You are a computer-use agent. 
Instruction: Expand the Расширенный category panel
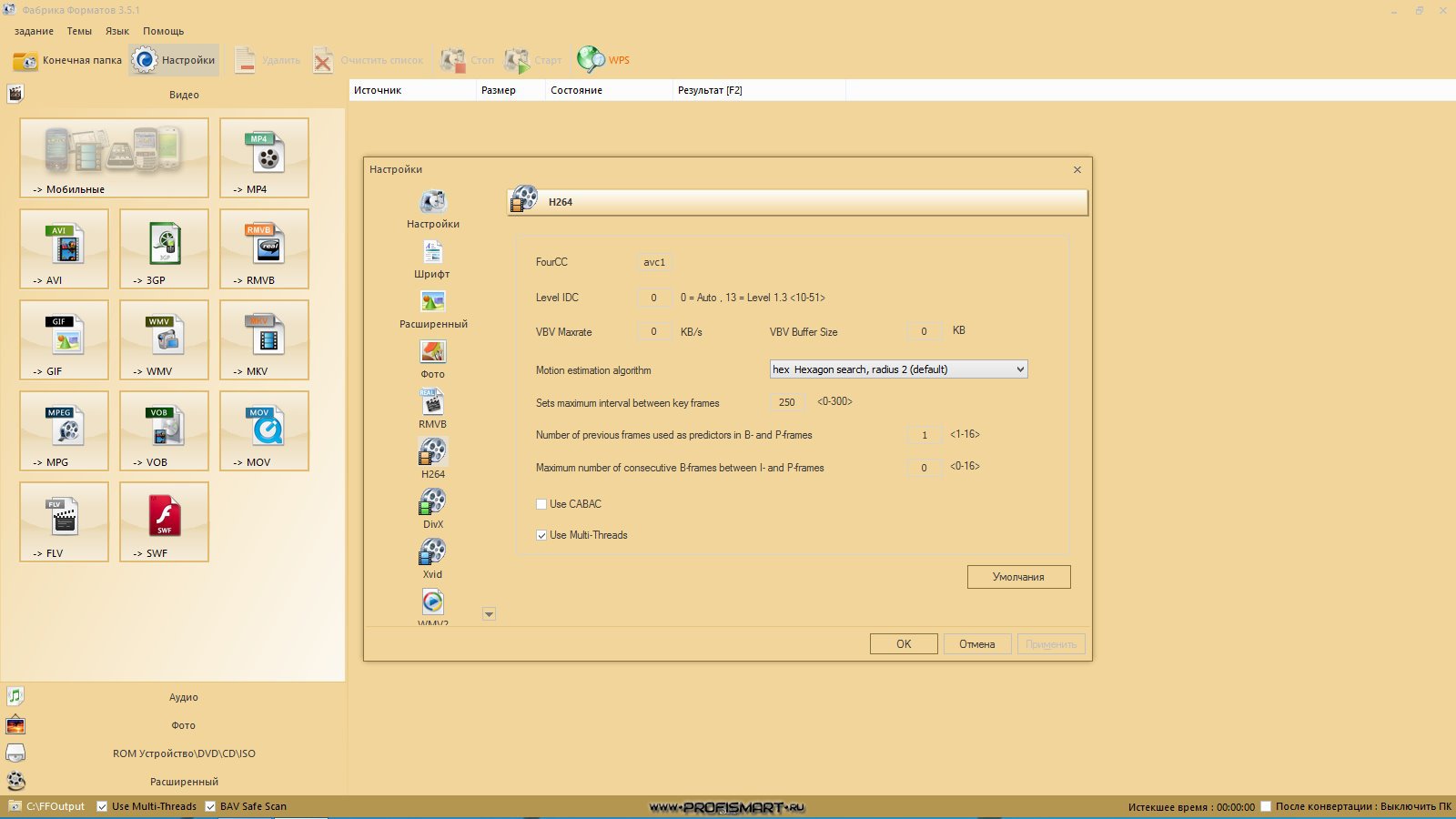coord(173,782)
